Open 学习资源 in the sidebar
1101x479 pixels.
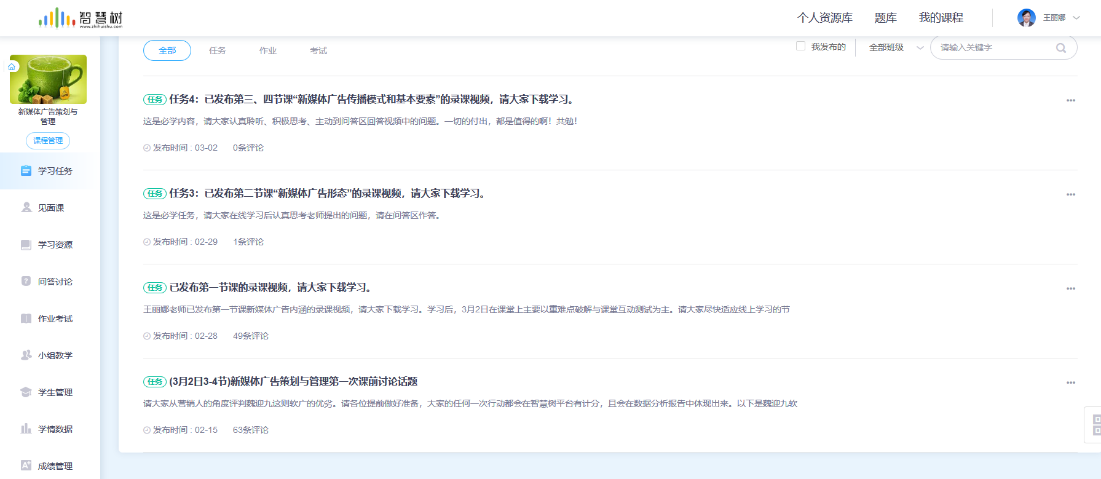(54, 245)
